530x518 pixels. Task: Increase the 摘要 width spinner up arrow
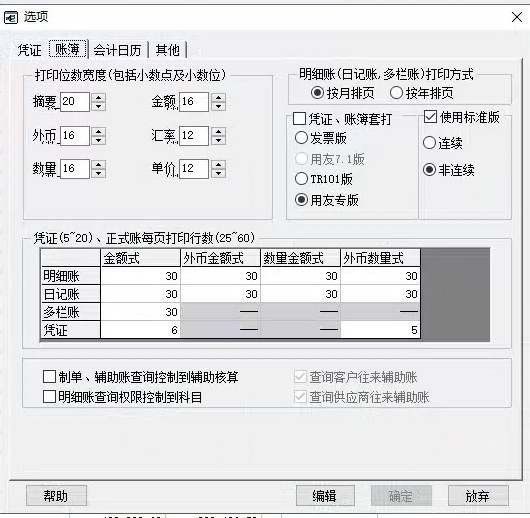click(x=99, y=97)
